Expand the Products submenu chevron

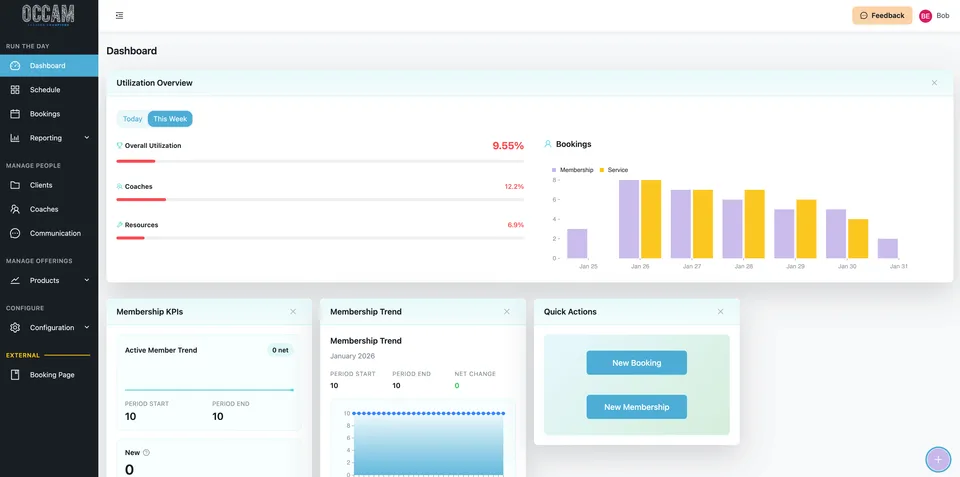tap(86, 280)
